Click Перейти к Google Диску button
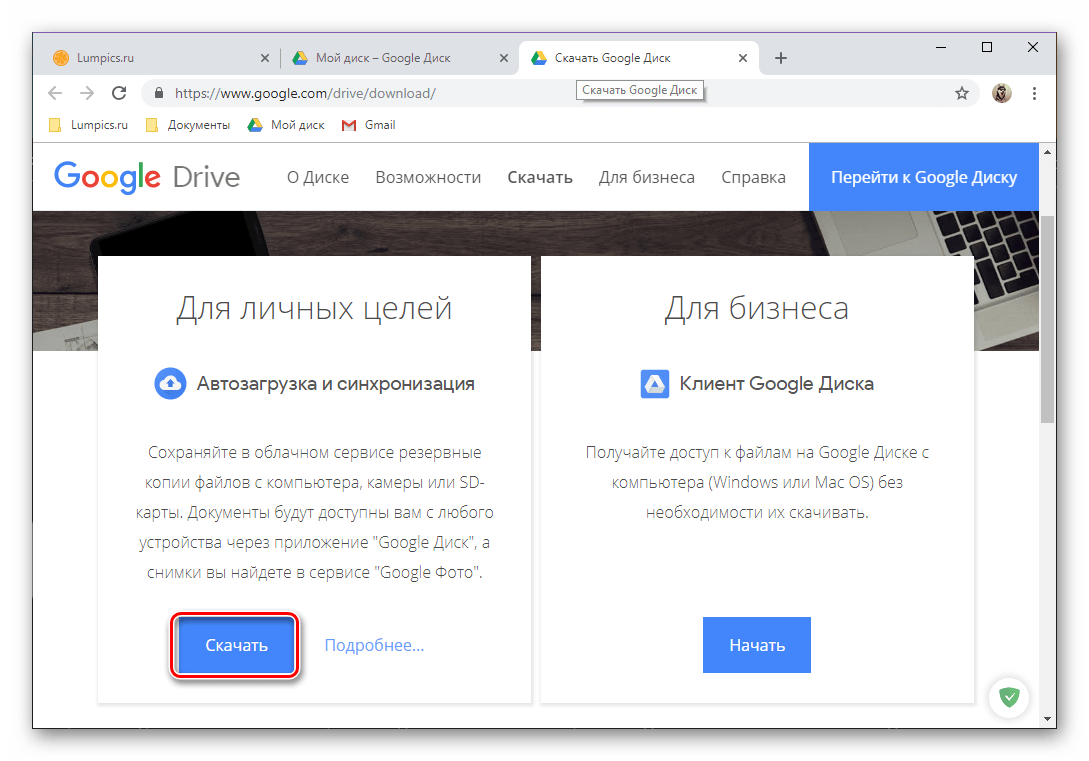1089x761 pixels. (x=924, y=177)
